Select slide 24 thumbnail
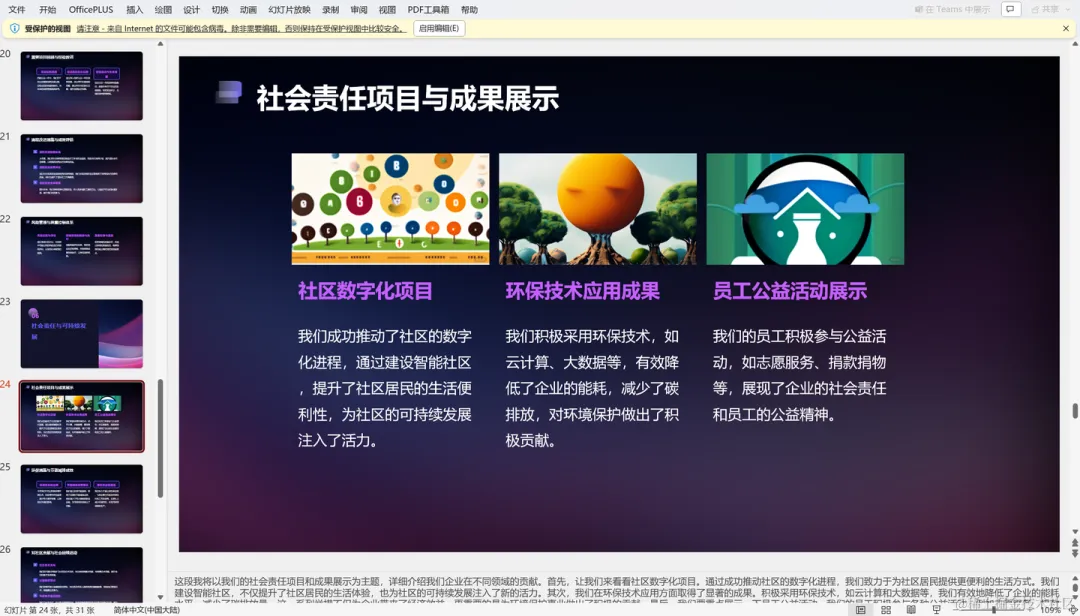Image resolution: width=1080 pixels, height=616 pixels. [81, 416]
